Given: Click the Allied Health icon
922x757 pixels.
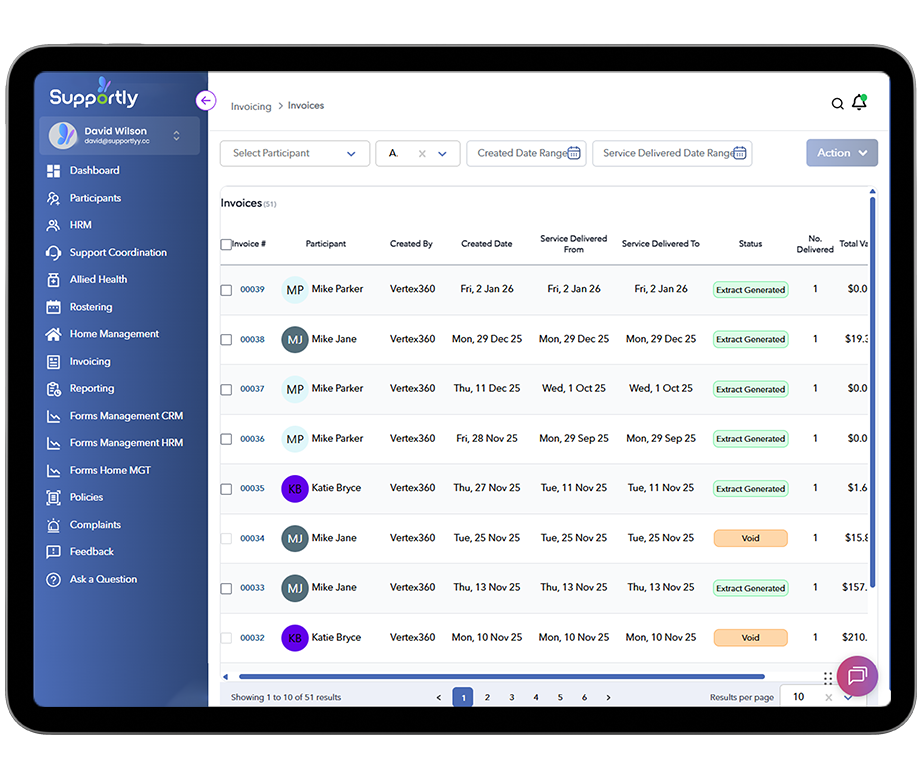Looking at the screenshot, I should [x=54, y=279].
